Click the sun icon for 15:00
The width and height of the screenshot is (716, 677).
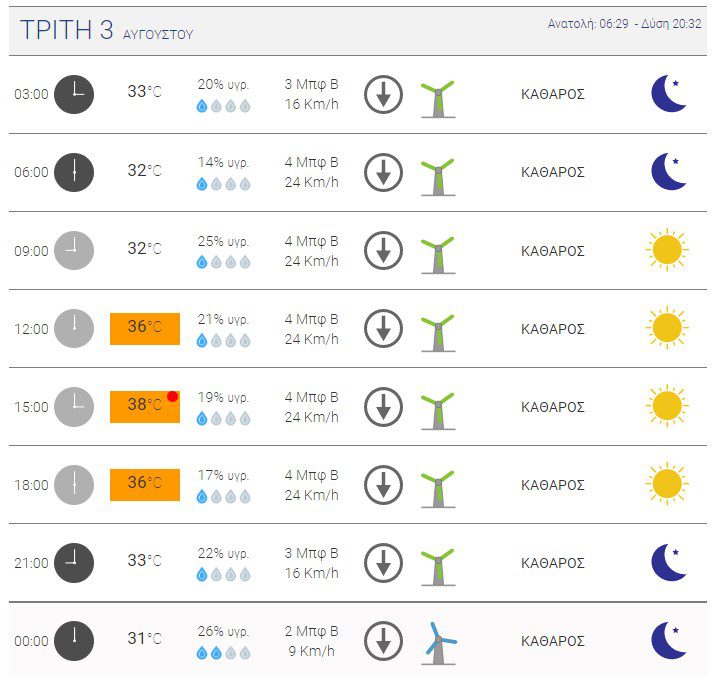[667, 406]
